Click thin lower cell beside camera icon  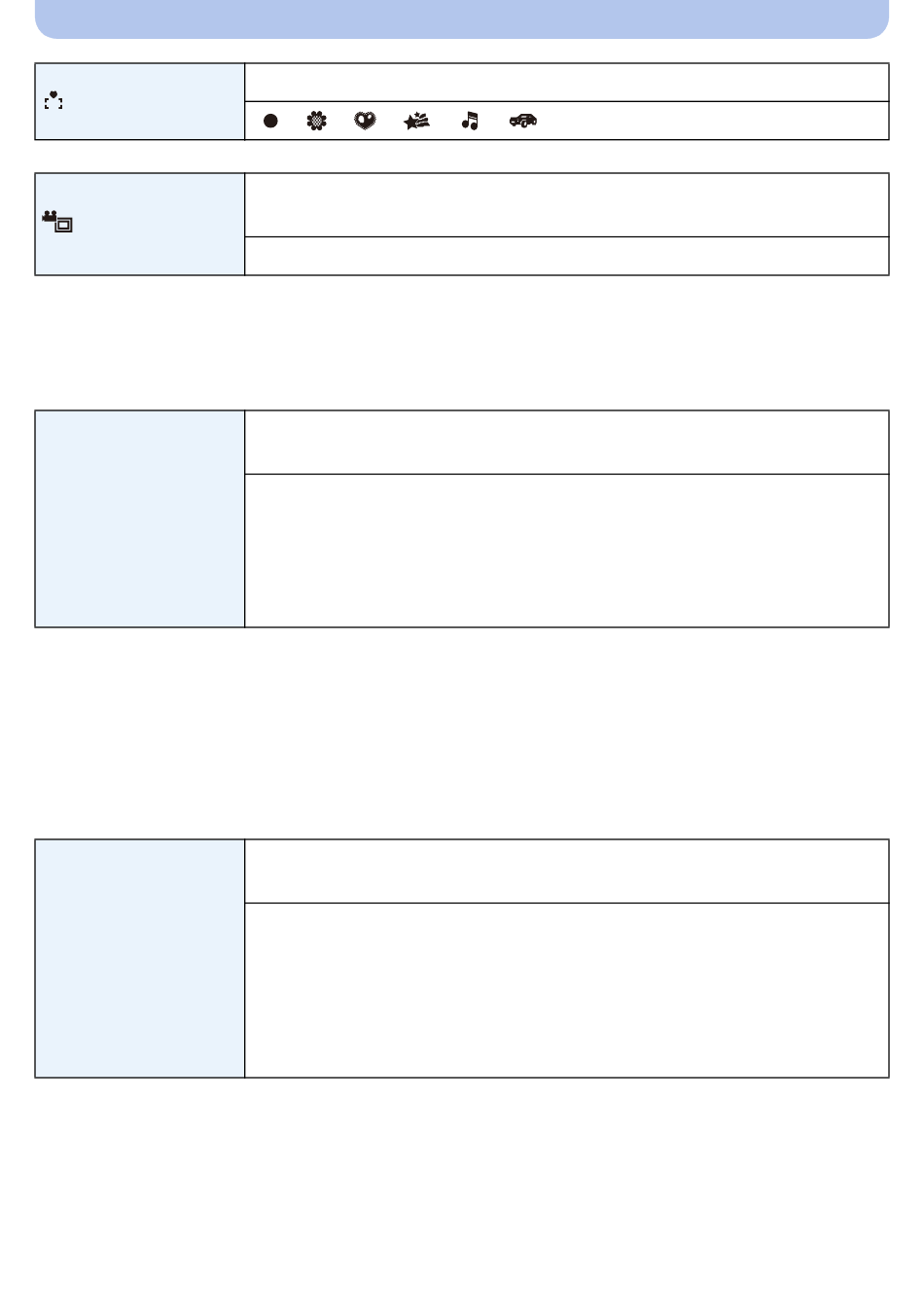(566, 256)
